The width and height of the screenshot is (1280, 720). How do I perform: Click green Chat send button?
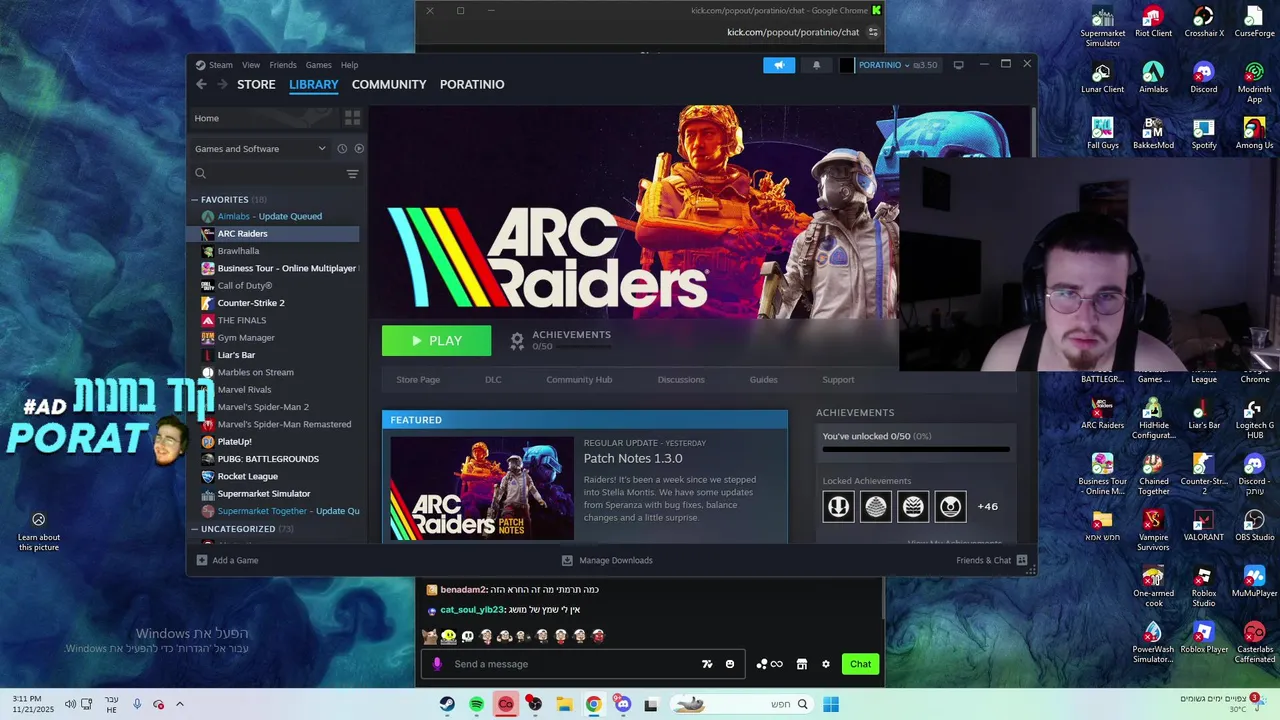[x=861, y=664]
